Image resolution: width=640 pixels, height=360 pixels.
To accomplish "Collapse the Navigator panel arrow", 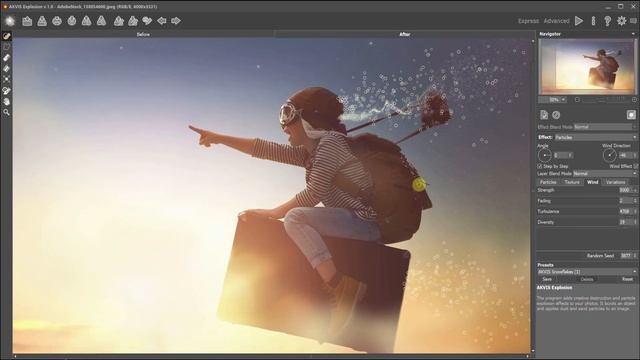I will tap(633, 34).
